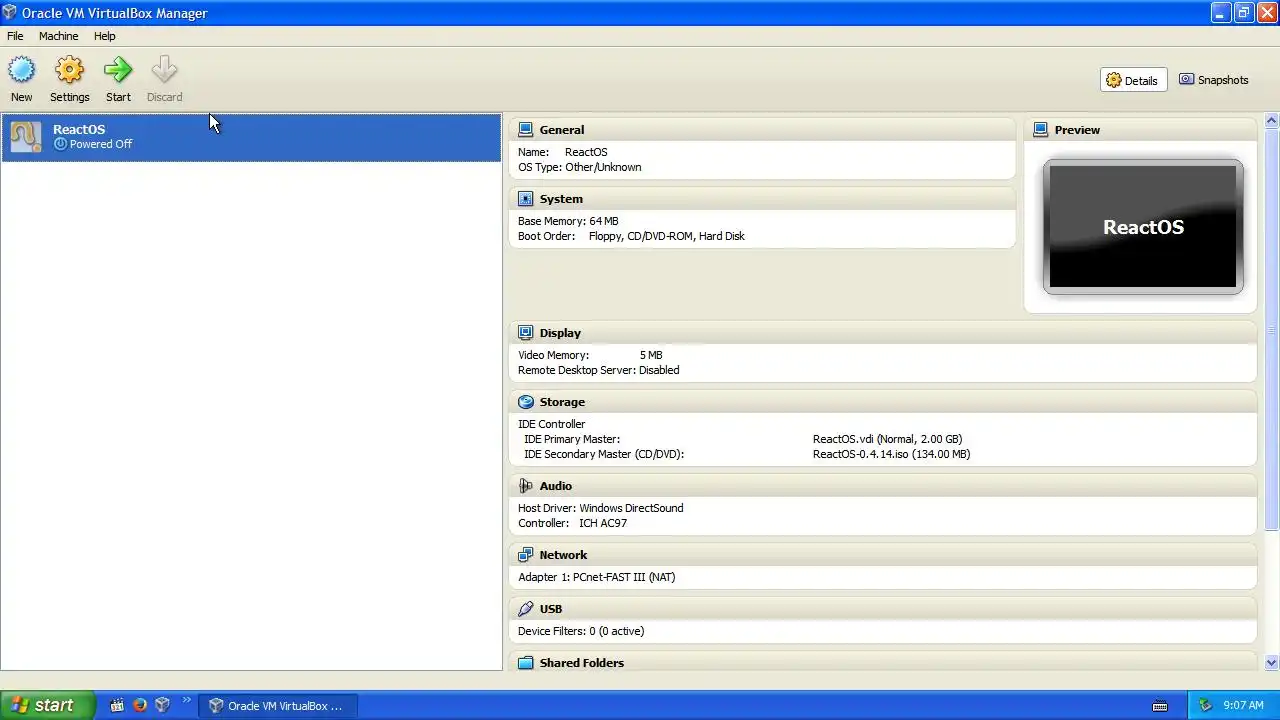Open the Machine menu
The height and width of the screenshot is (720, 1280).
point(58,36)
